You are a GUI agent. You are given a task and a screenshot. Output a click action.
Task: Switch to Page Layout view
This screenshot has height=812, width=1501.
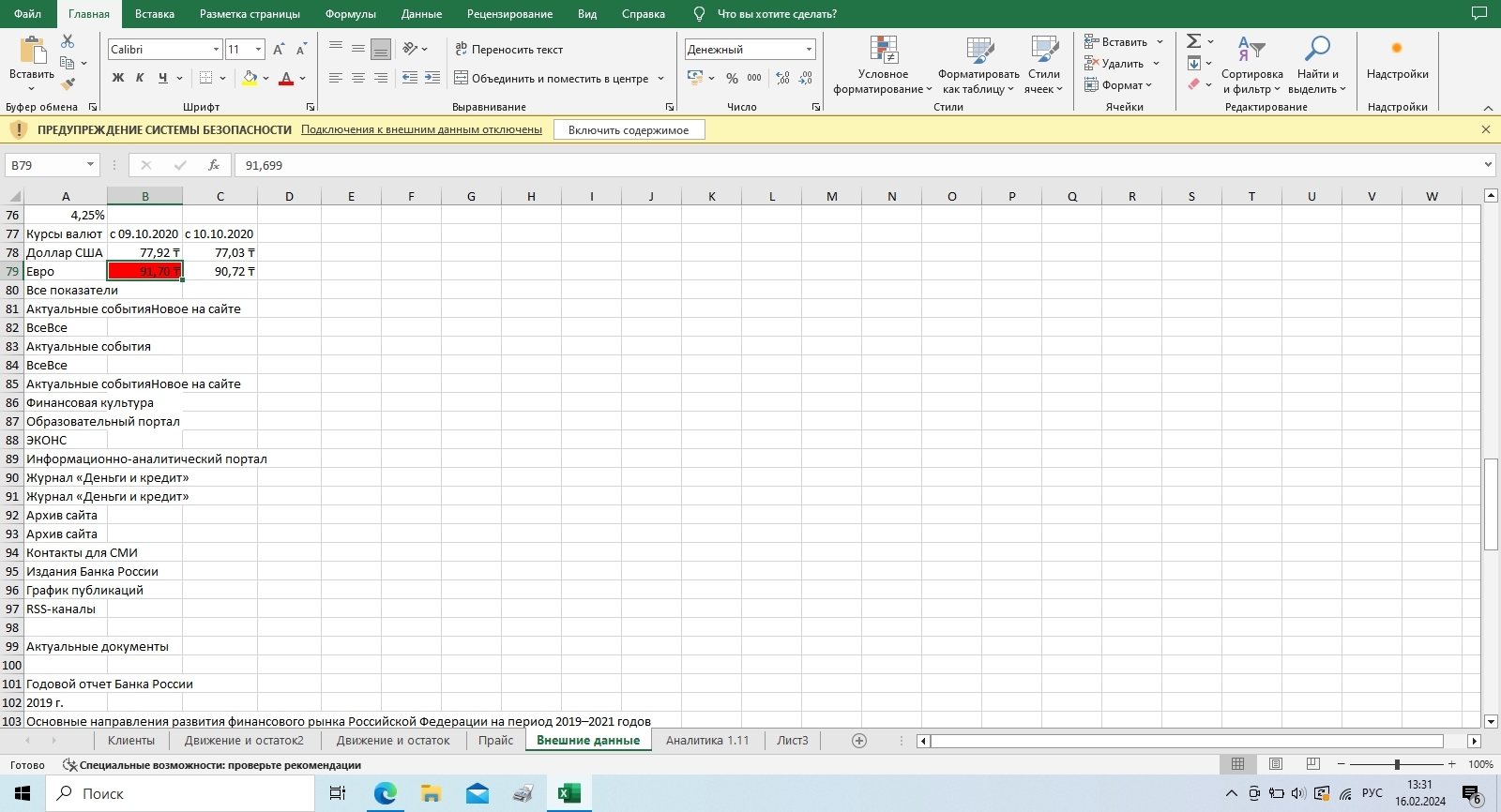[1276, 764]
